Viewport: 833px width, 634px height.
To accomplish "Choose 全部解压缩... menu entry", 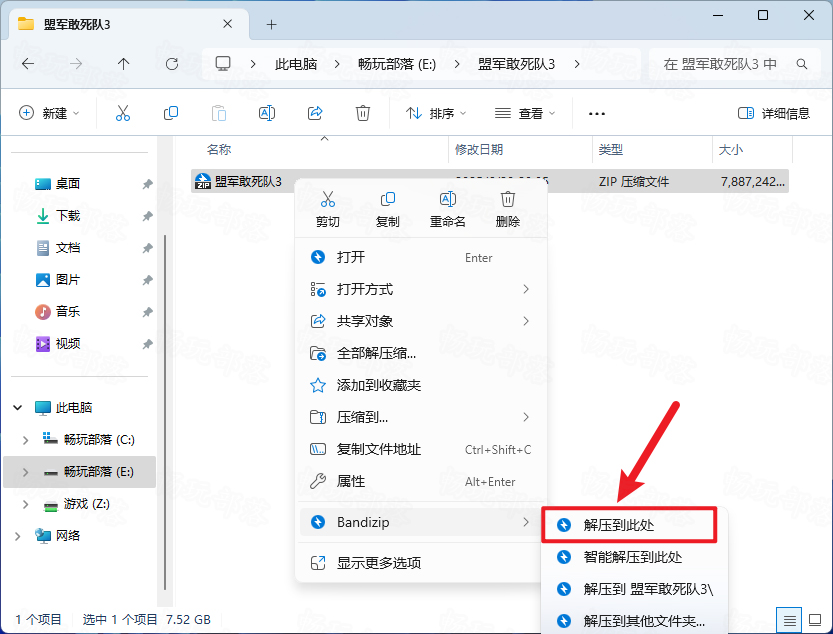I will 421,353.
